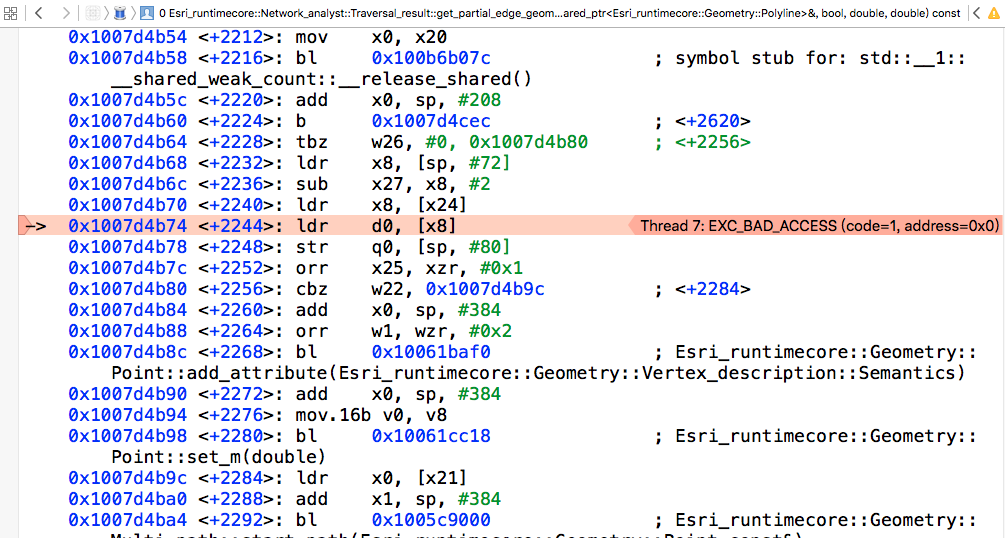Viewport: 1005px width, 538px height.
Task: Go forward in editor history
Action: point(67,12)
